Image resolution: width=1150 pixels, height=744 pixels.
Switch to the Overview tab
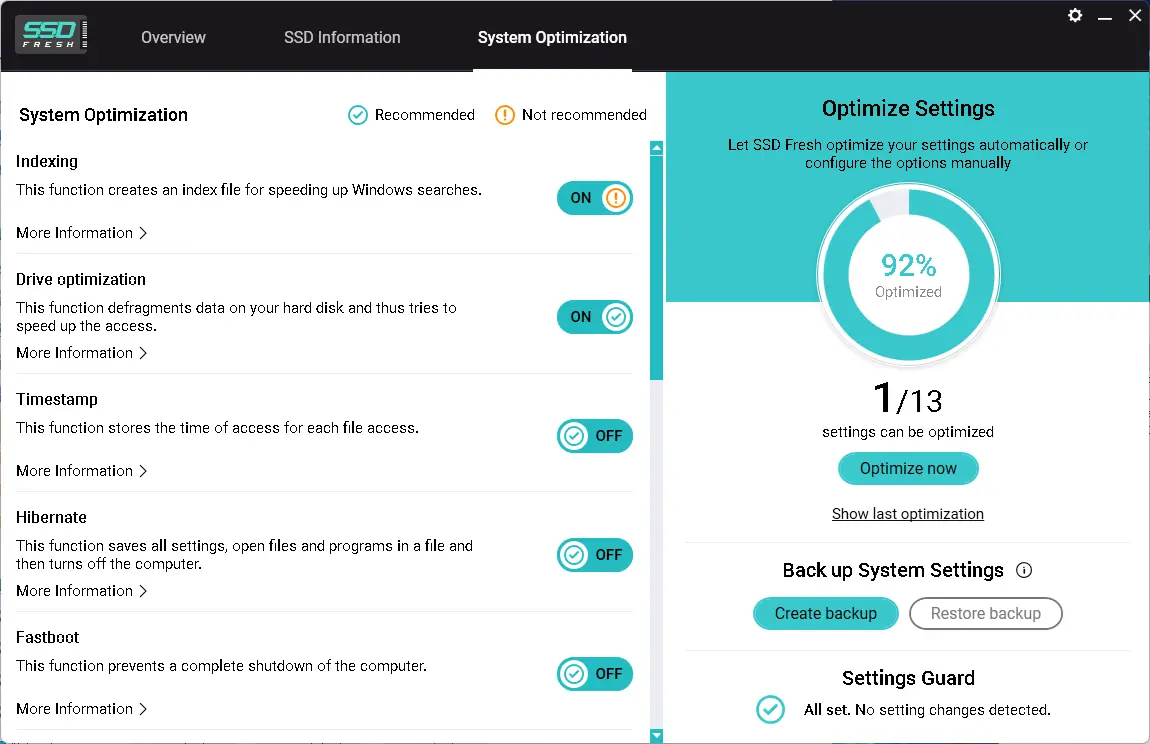click(173, 37)
